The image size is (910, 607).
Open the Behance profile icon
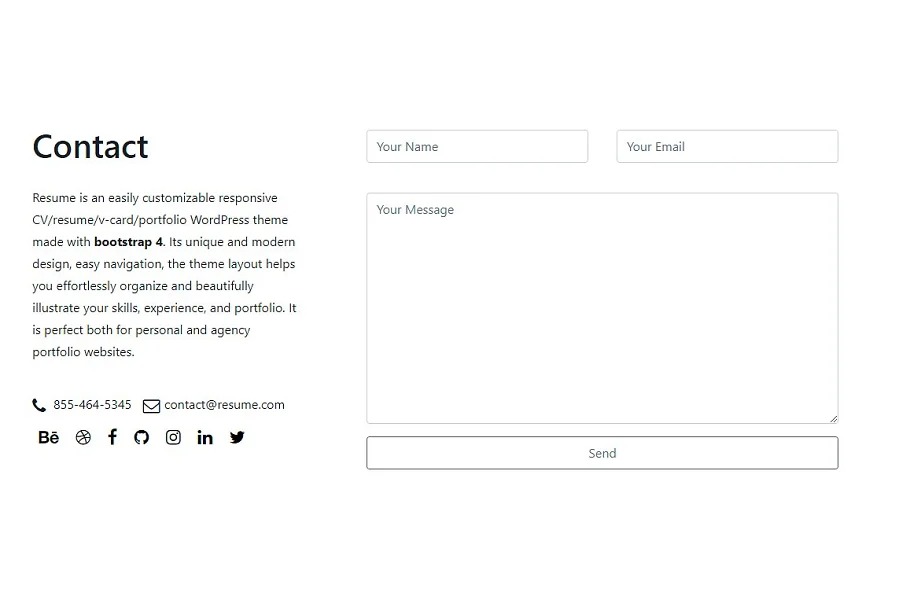click(48, 437)
